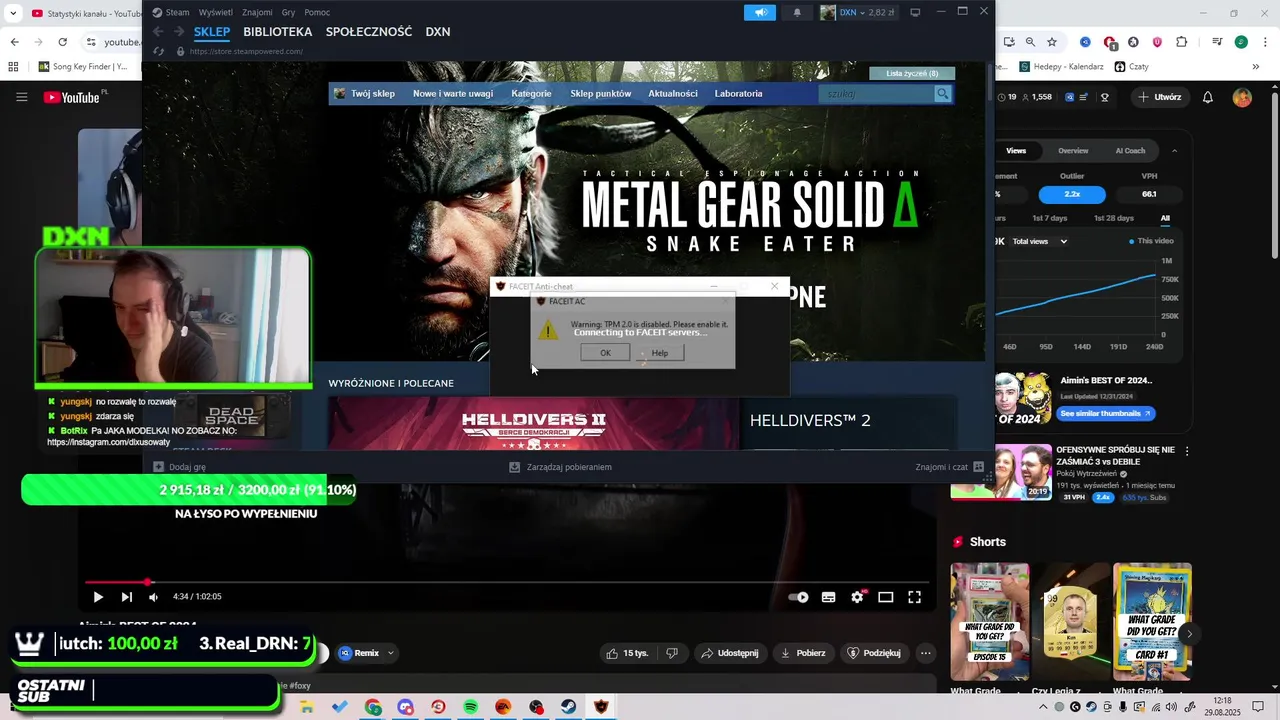Switch to SPOŁECZNOŚĆ tab in Steam
This screenshot has height=720, width=1280.
[x=369, y=32]
